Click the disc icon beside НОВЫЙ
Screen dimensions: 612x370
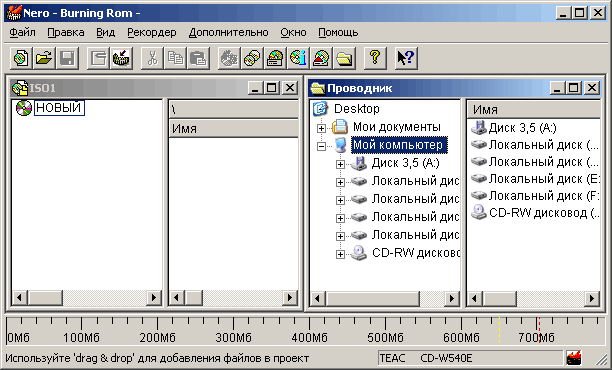23,108
